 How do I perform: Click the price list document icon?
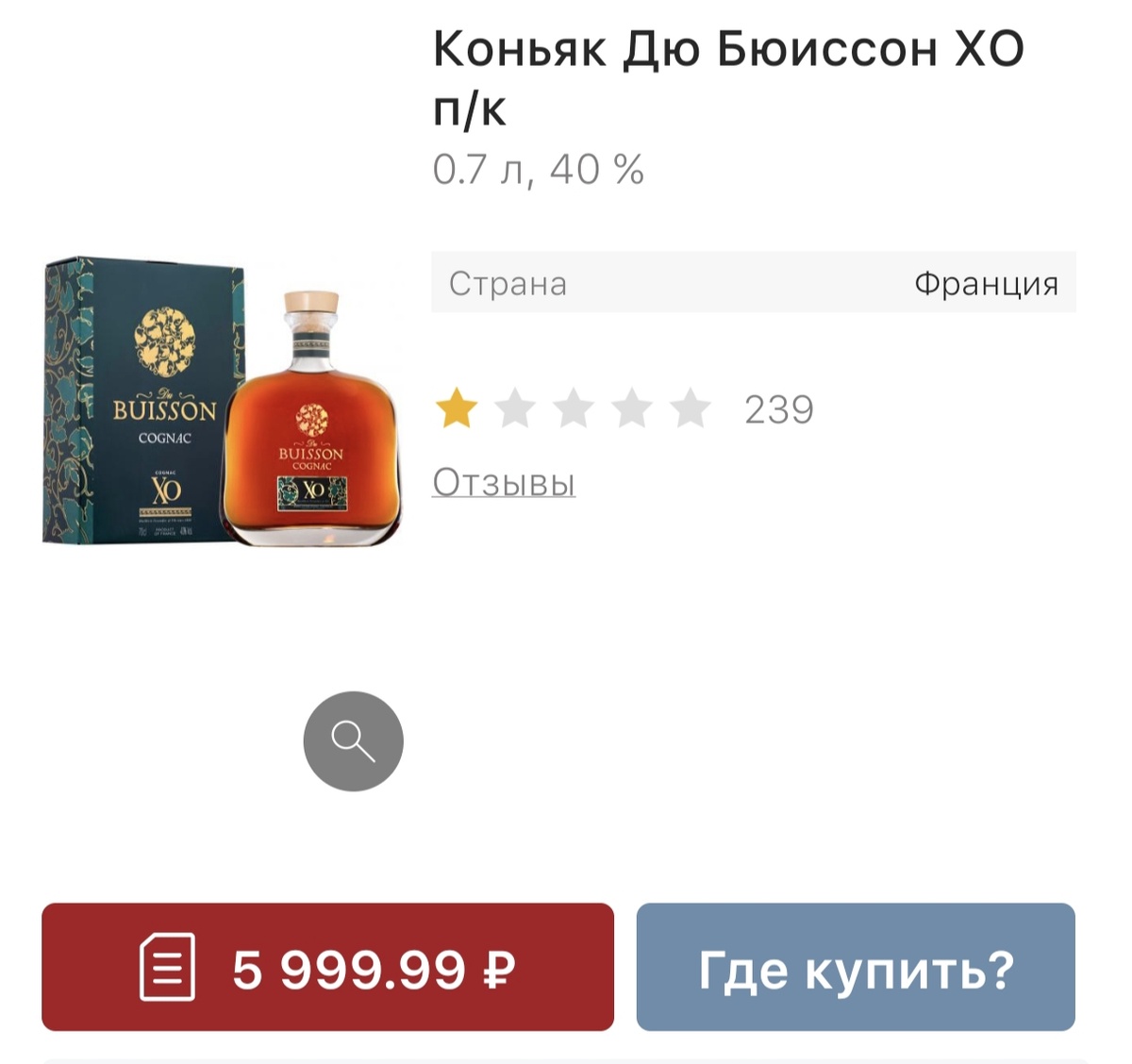[167, 967]
